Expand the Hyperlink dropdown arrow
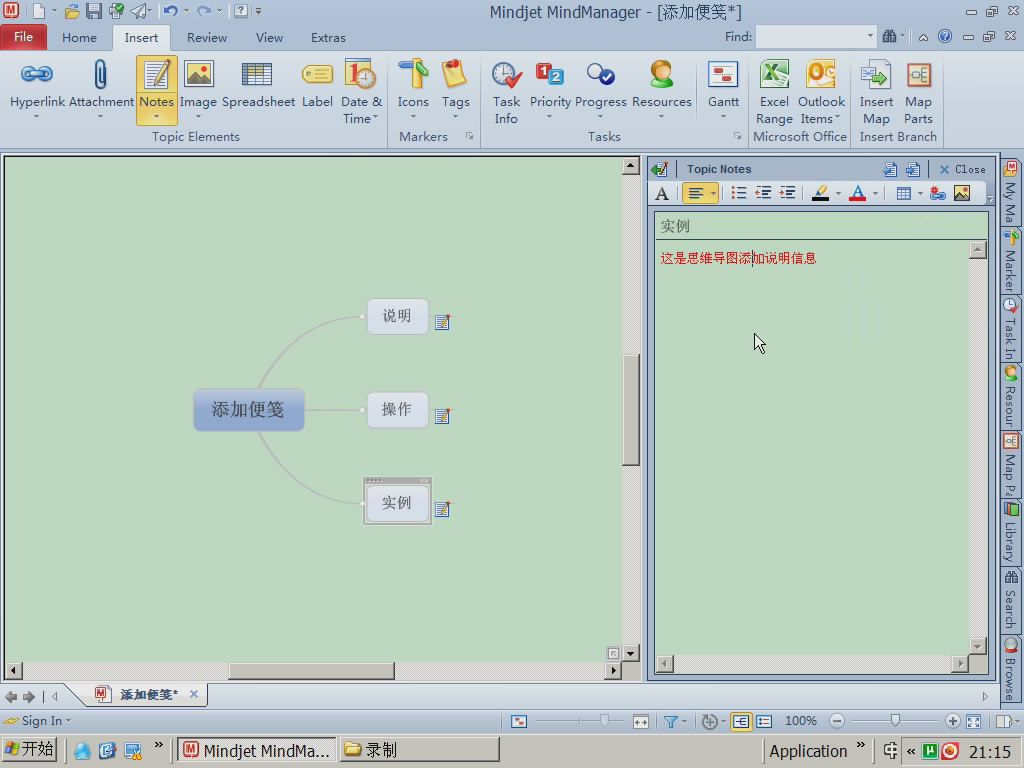This screenshot has width=1024, height=768. click(x=37, y=117)
